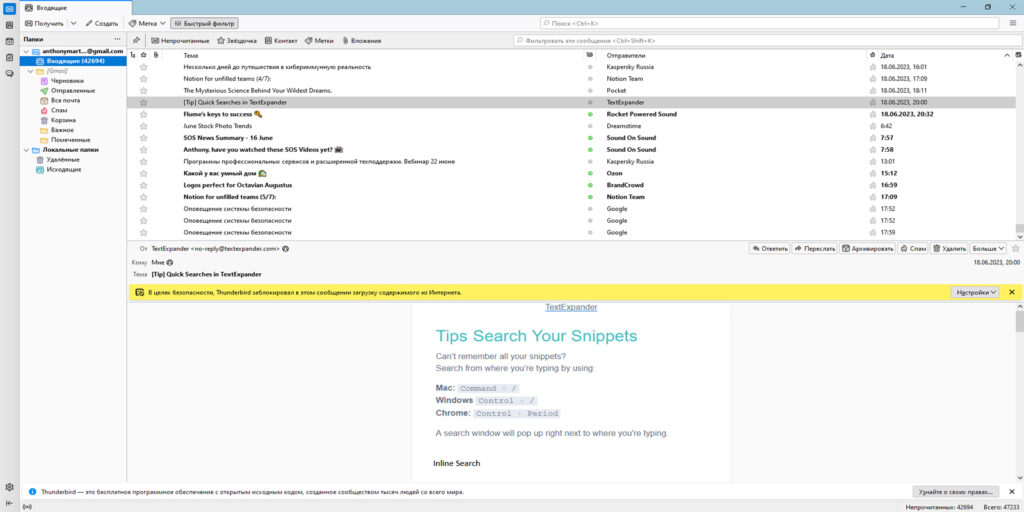Open the More actions dropdown in header

987,249
